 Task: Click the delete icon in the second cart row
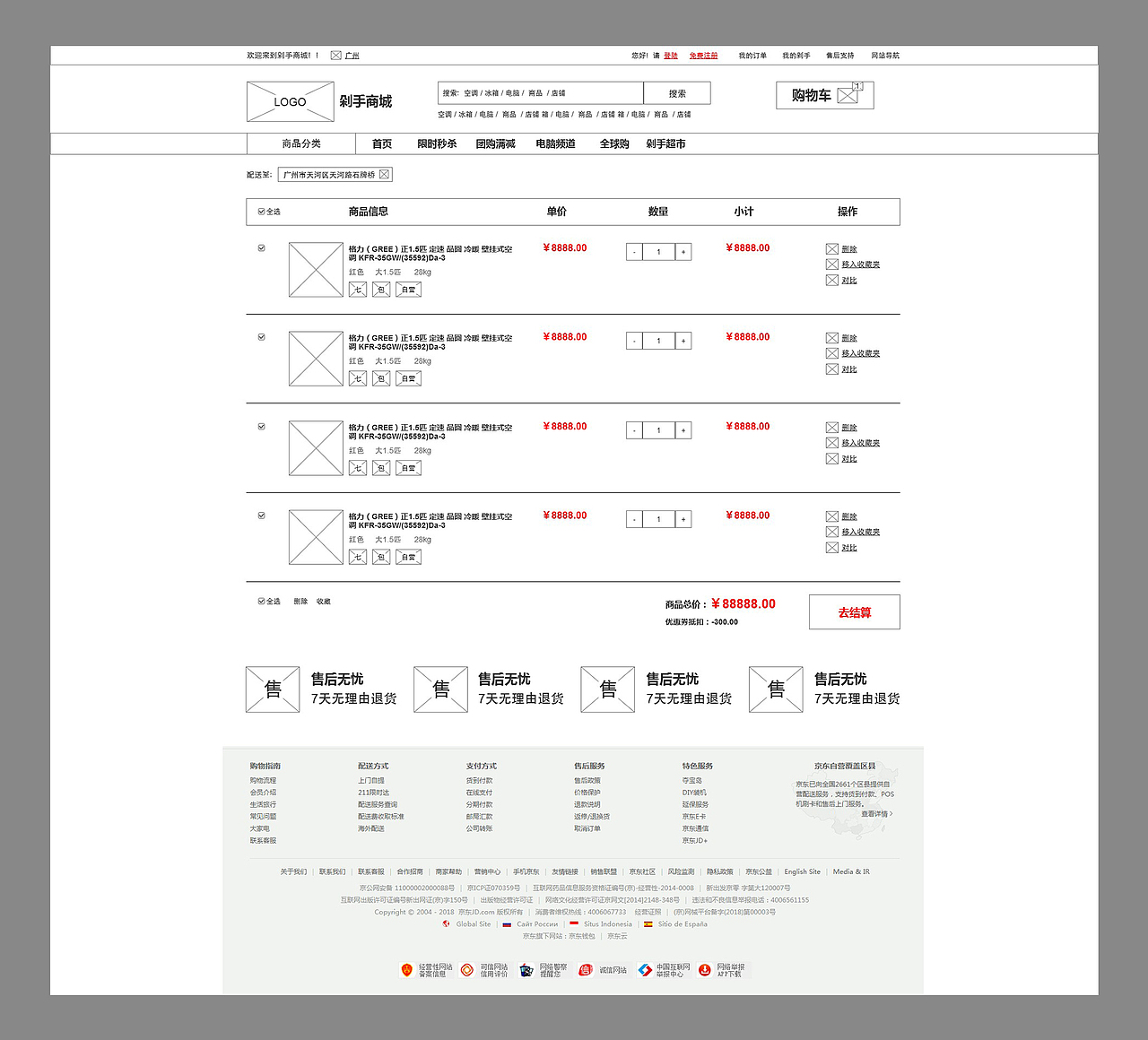(x=832, y=338)
